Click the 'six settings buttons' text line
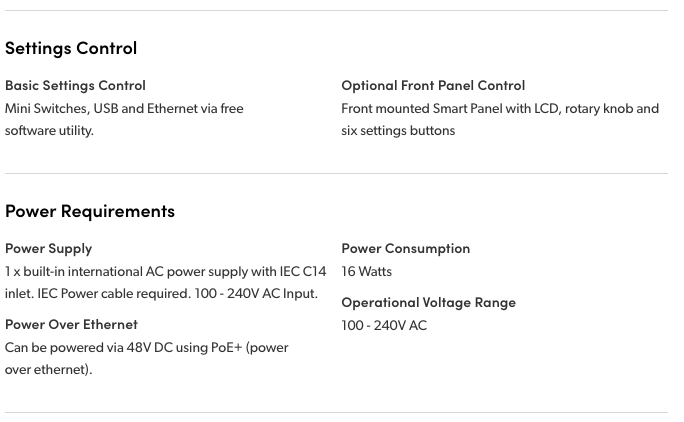This screenshot has height=422, width=684. [398, 130]
